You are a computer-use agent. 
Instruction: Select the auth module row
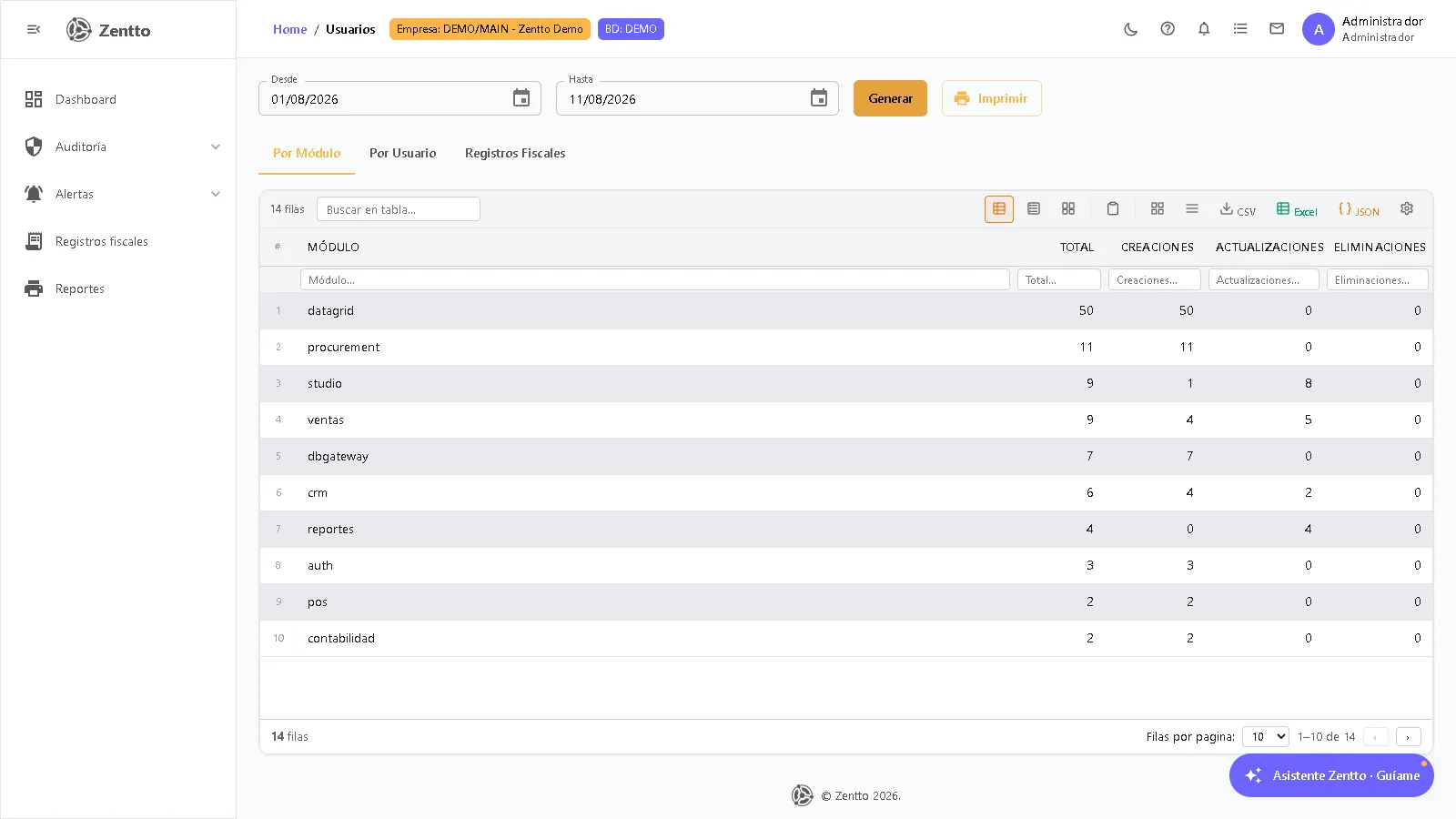tap(846, 565)
